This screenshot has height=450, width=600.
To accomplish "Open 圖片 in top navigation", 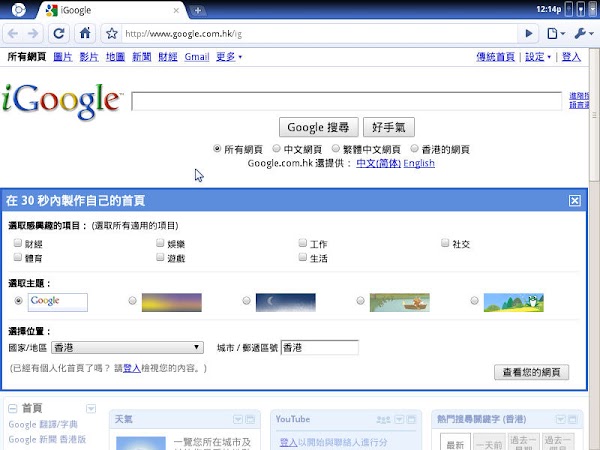I will click(63, 57).
